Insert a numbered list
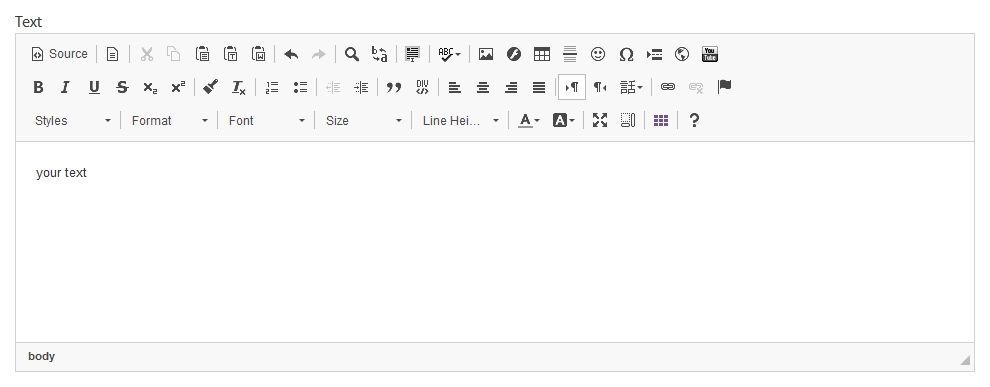This screenshot has width=990, height=387. pyautogui.click(x=272, y=87)
